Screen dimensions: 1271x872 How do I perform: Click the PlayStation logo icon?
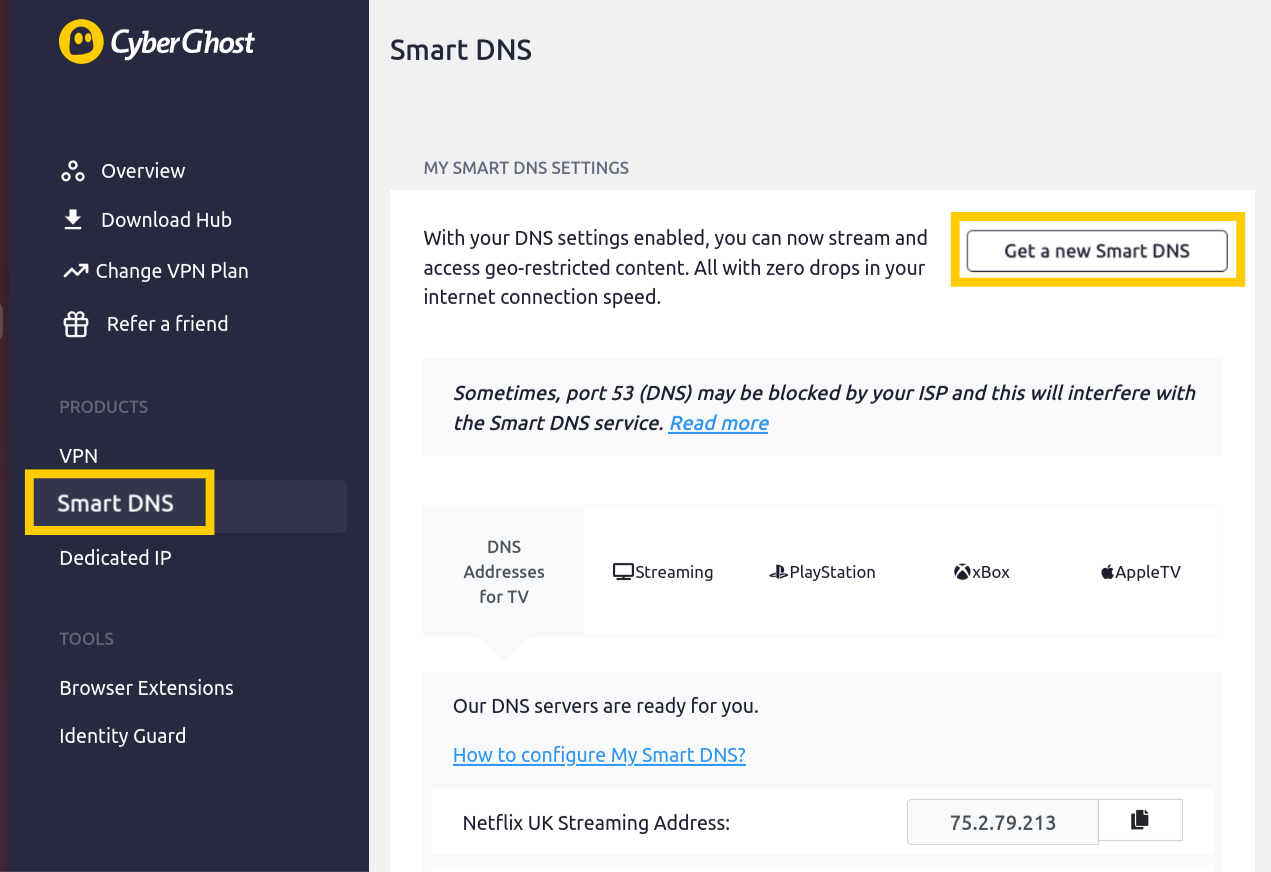point(778,572)
